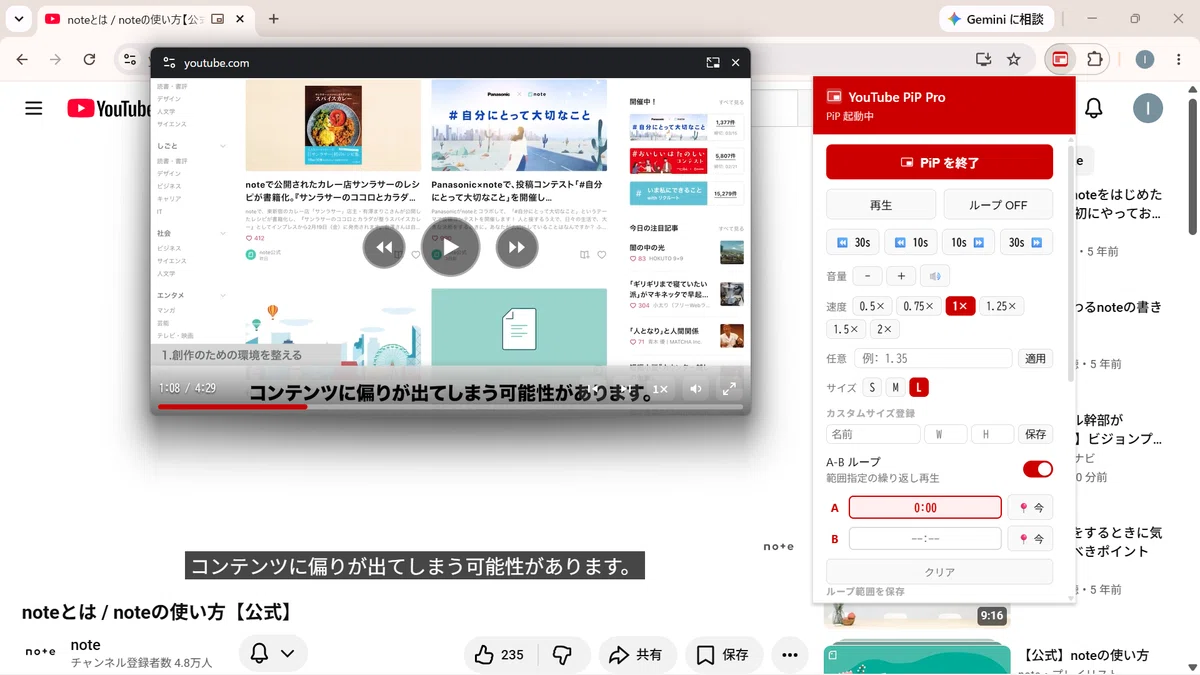Skip forward 30s in PiP Pro popup
The width and height of the screenshot is (1200, 675).
(1027, 242)
